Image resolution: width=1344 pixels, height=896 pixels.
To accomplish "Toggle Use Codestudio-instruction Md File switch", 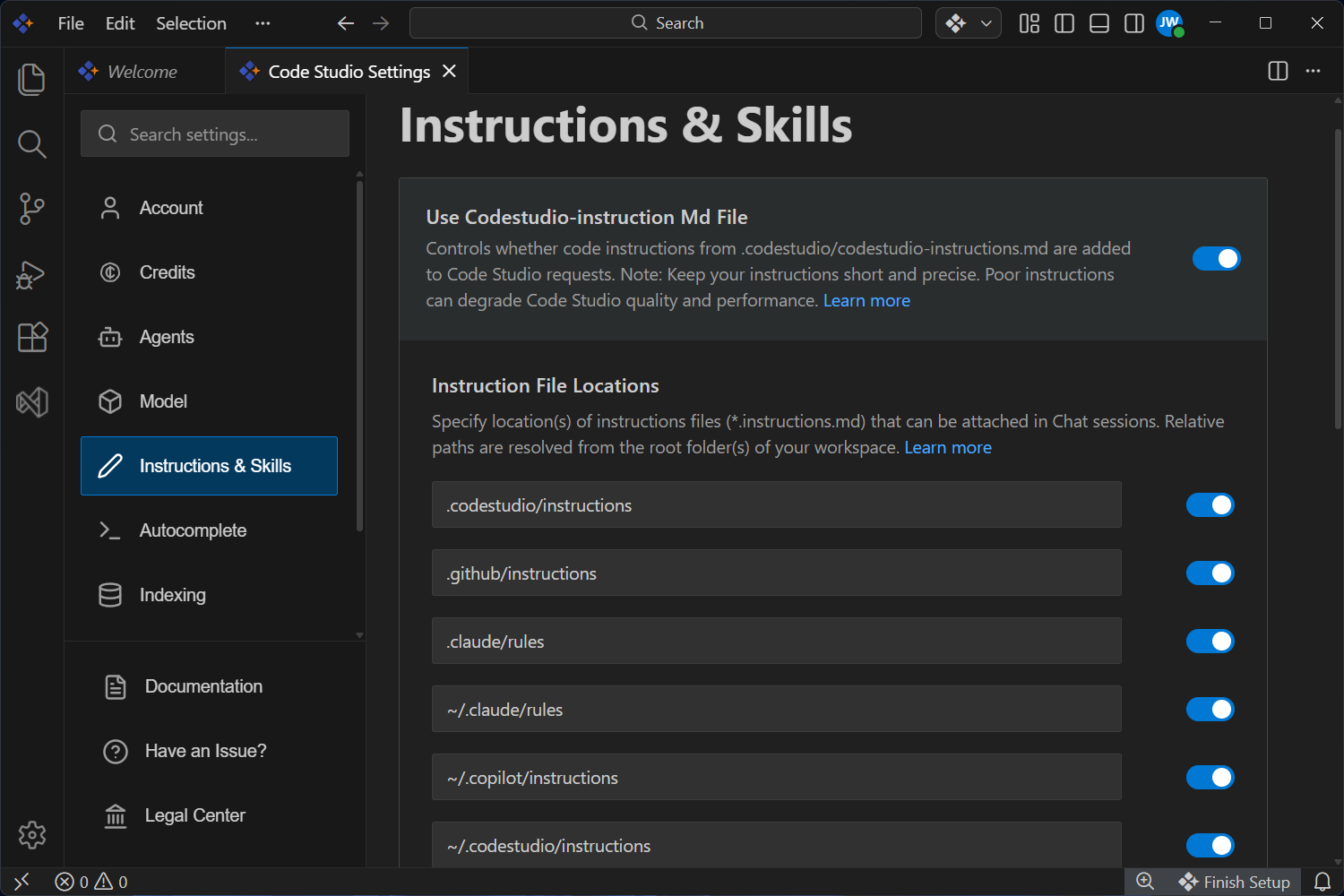I will click(x=1216, y=259).
